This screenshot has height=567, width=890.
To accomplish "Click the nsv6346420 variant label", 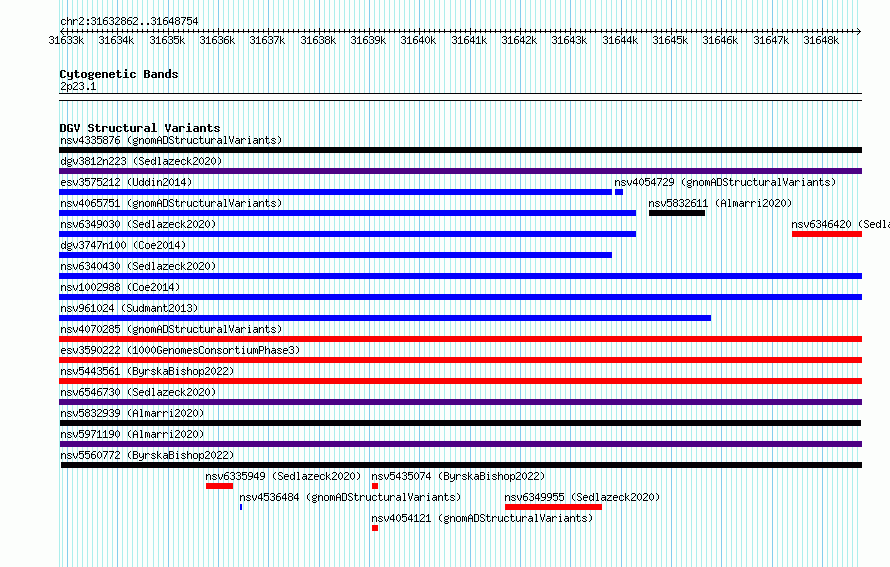I will click(x=840, y=224).
